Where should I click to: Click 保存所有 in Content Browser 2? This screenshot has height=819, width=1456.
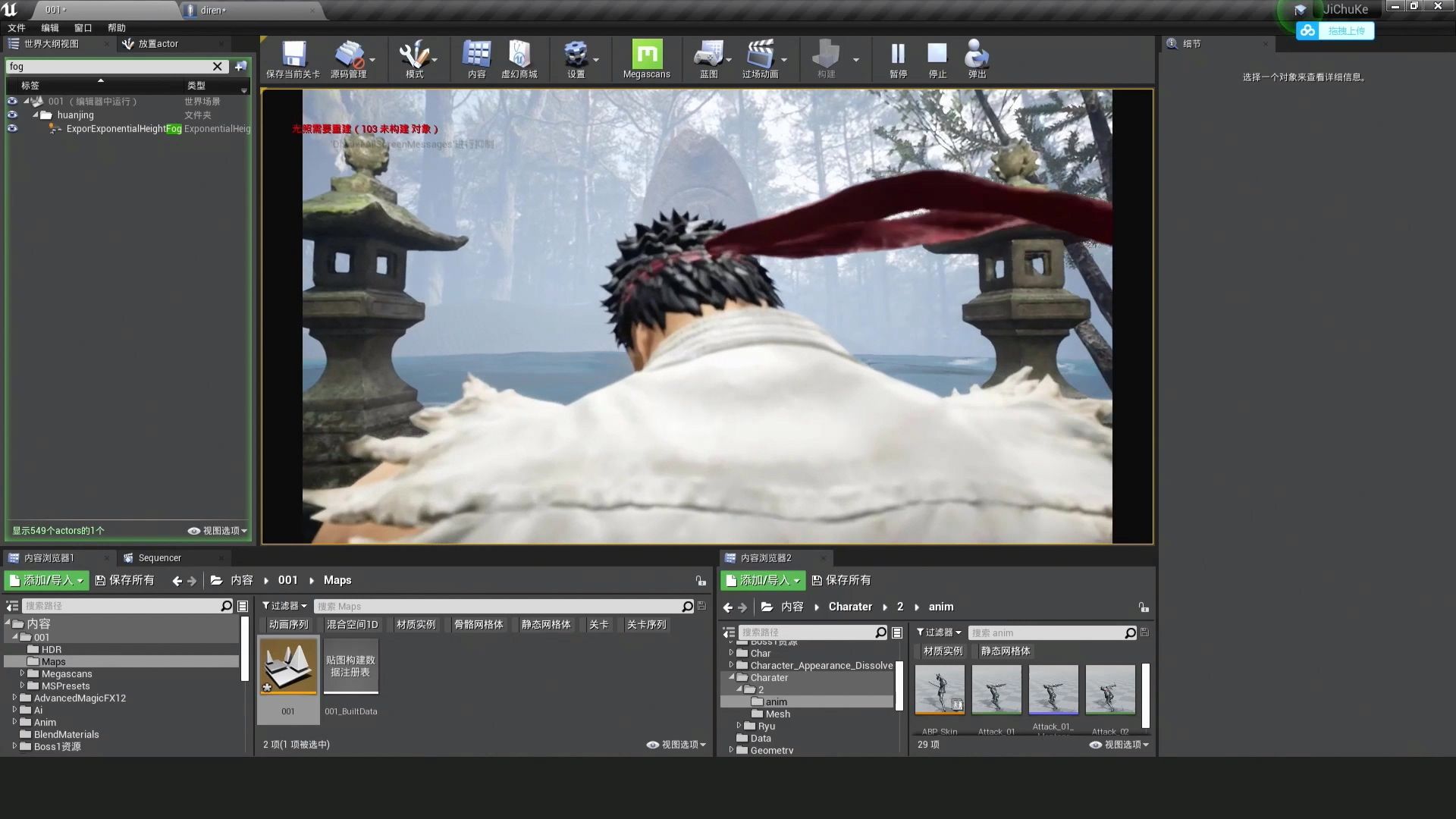pos(841,581)
